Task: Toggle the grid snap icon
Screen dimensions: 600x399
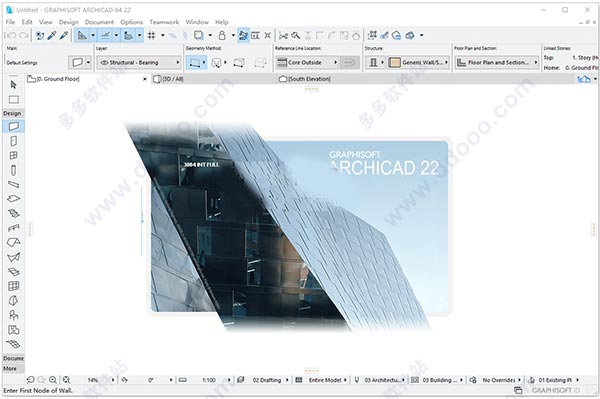Action: [x=152, y=36]
